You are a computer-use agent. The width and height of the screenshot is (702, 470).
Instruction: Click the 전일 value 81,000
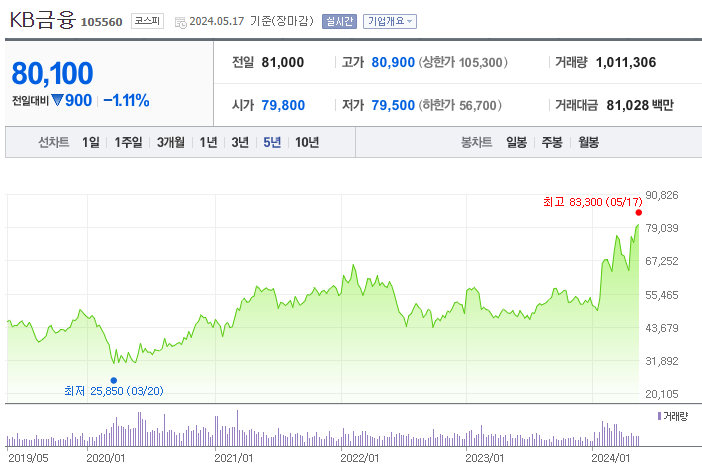(x=283, y=62)
